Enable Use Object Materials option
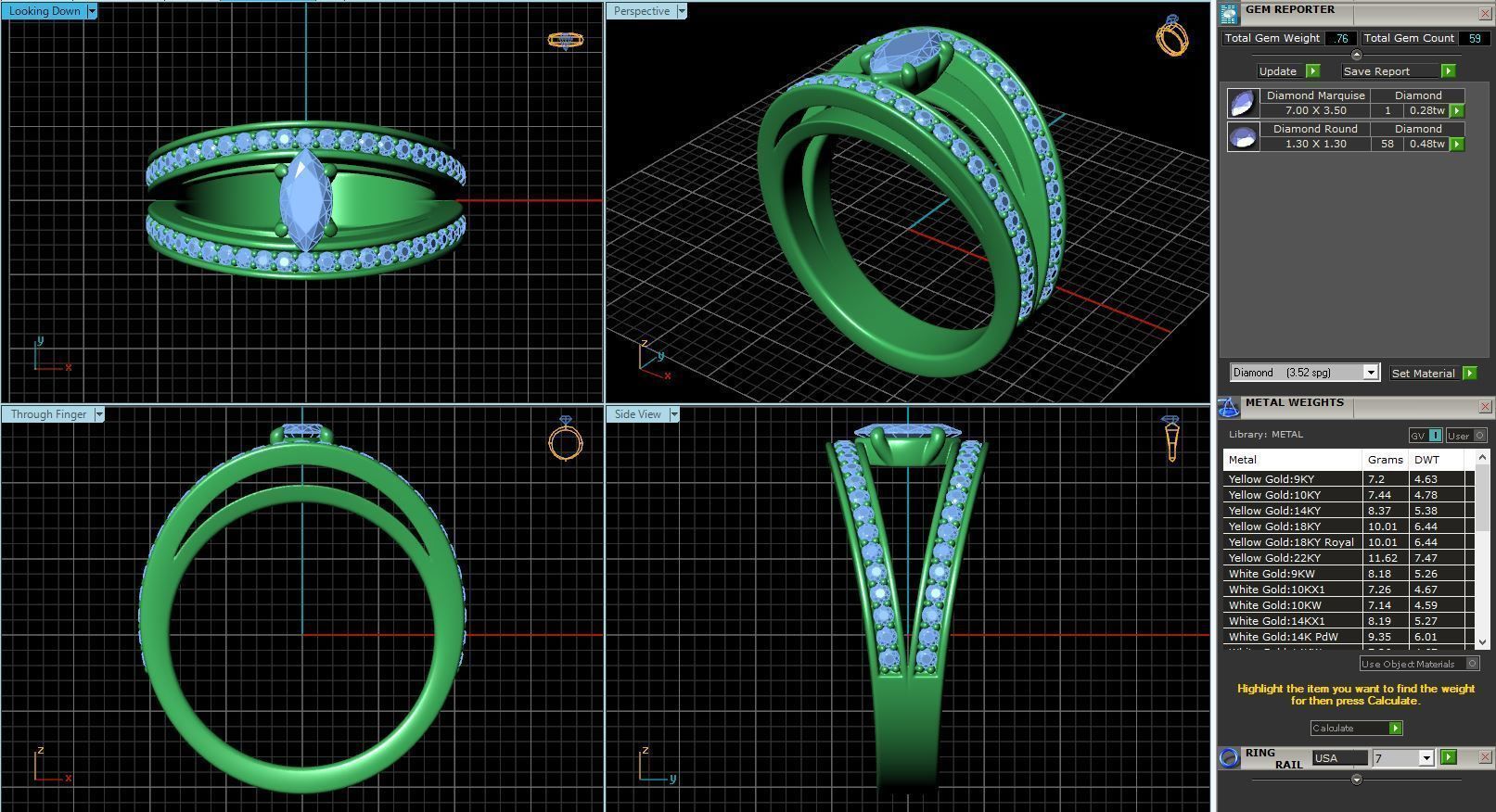Image resolution: width=1496 pixels, height=812 pixels. (1419, 664)
